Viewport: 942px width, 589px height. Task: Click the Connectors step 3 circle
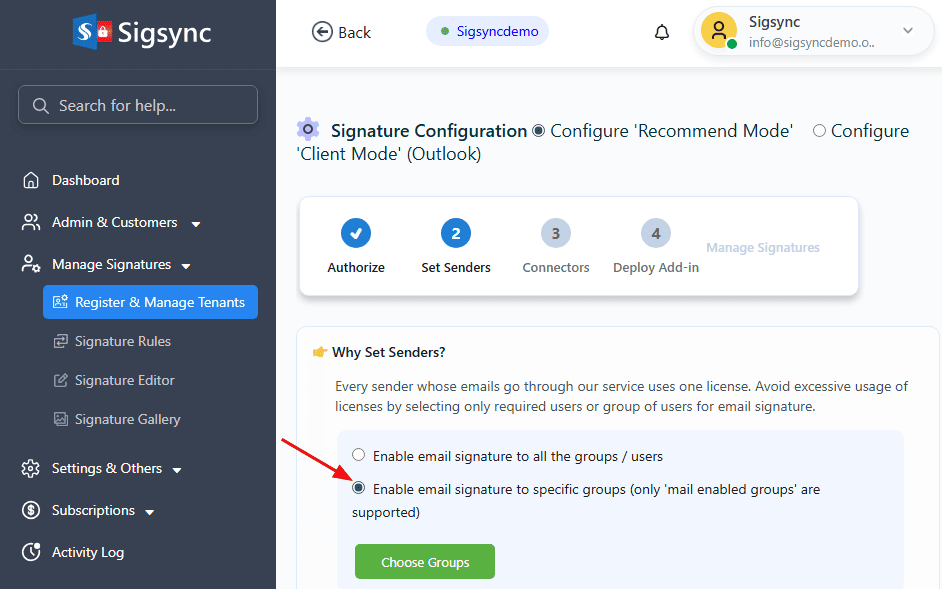pyautogui.click(x=556, y=234)
